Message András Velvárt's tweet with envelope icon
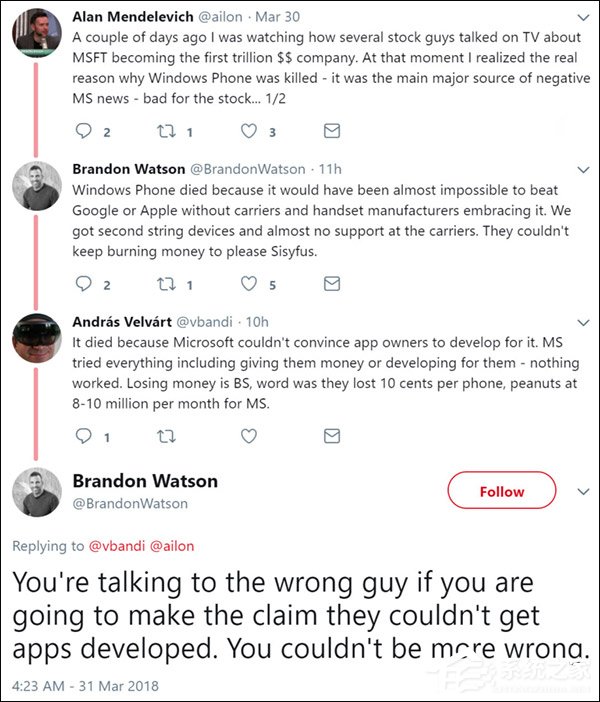600x702 pixels. coord(332,436)
